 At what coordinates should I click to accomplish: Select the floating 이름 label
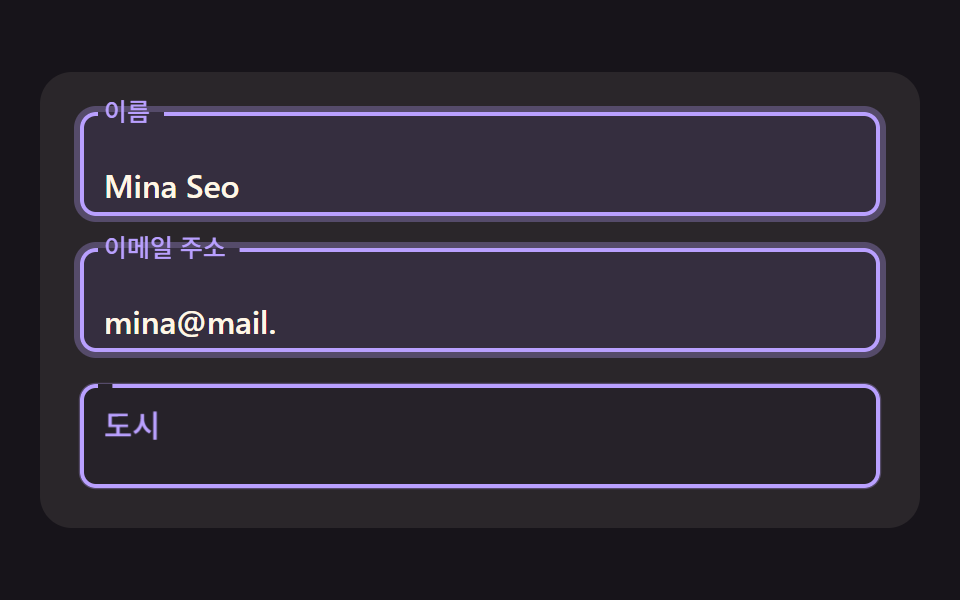(127, 111)
